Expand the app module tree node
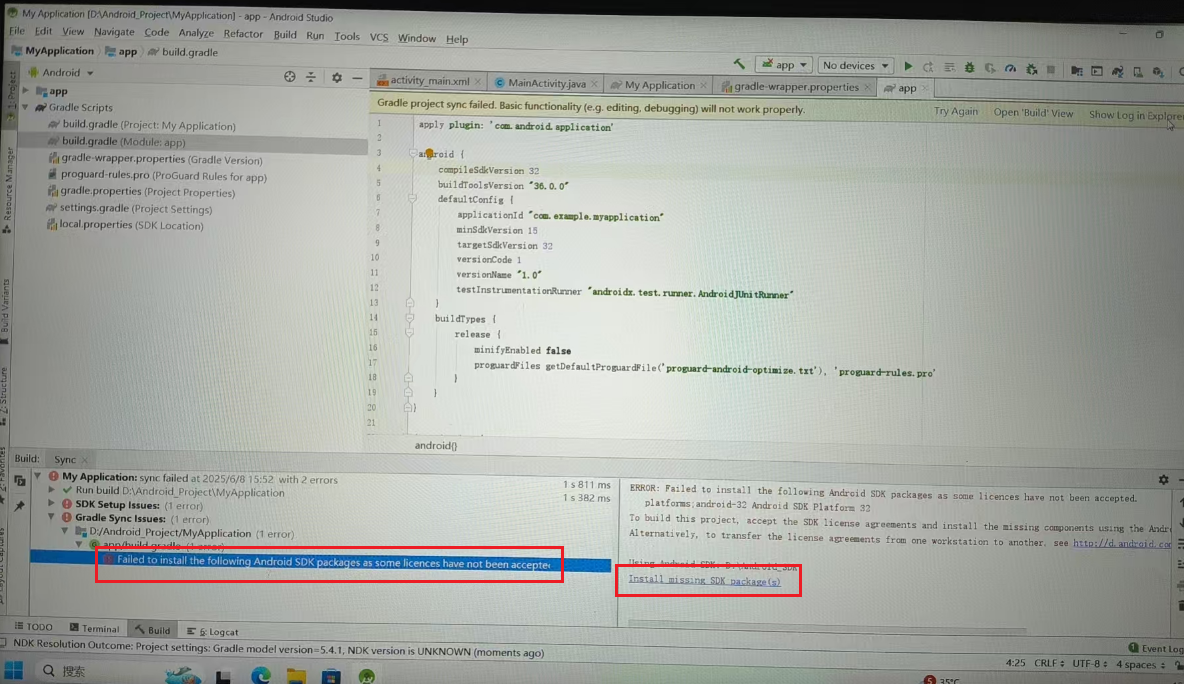The height and width of the screenshot is (684, 1184). click(26, 91)
